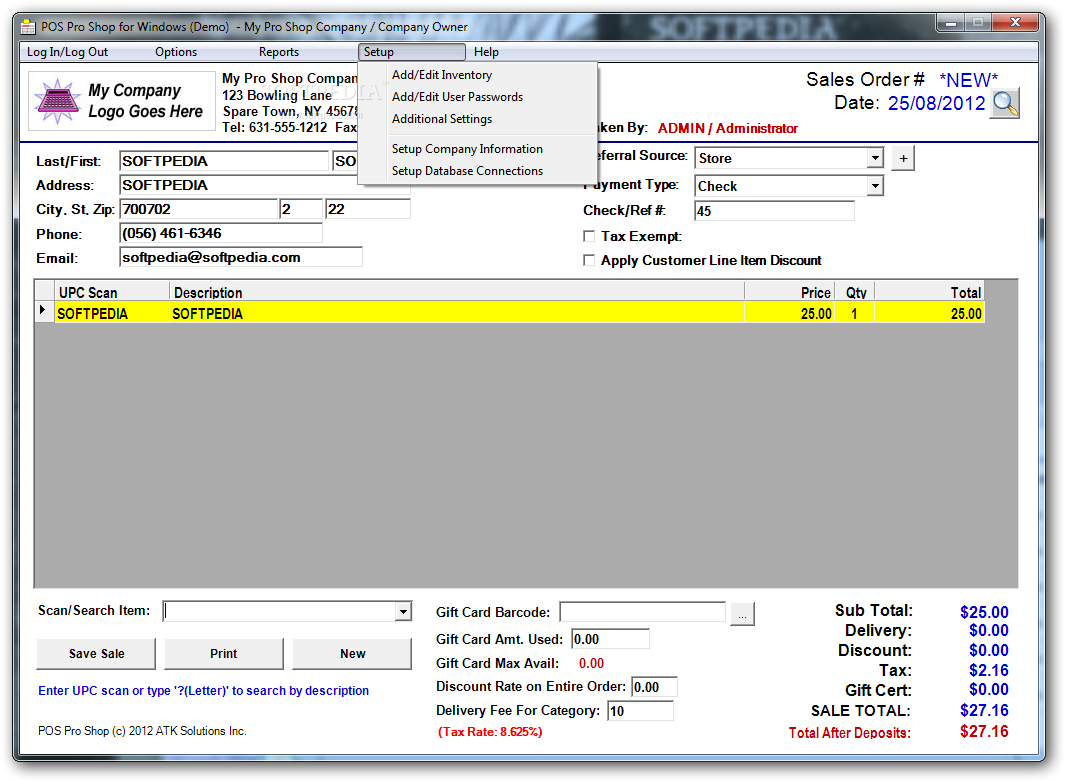Click SOFTPEDIA cell under Description
This screenshot has height=782, width=1066.
coord(457,313)
